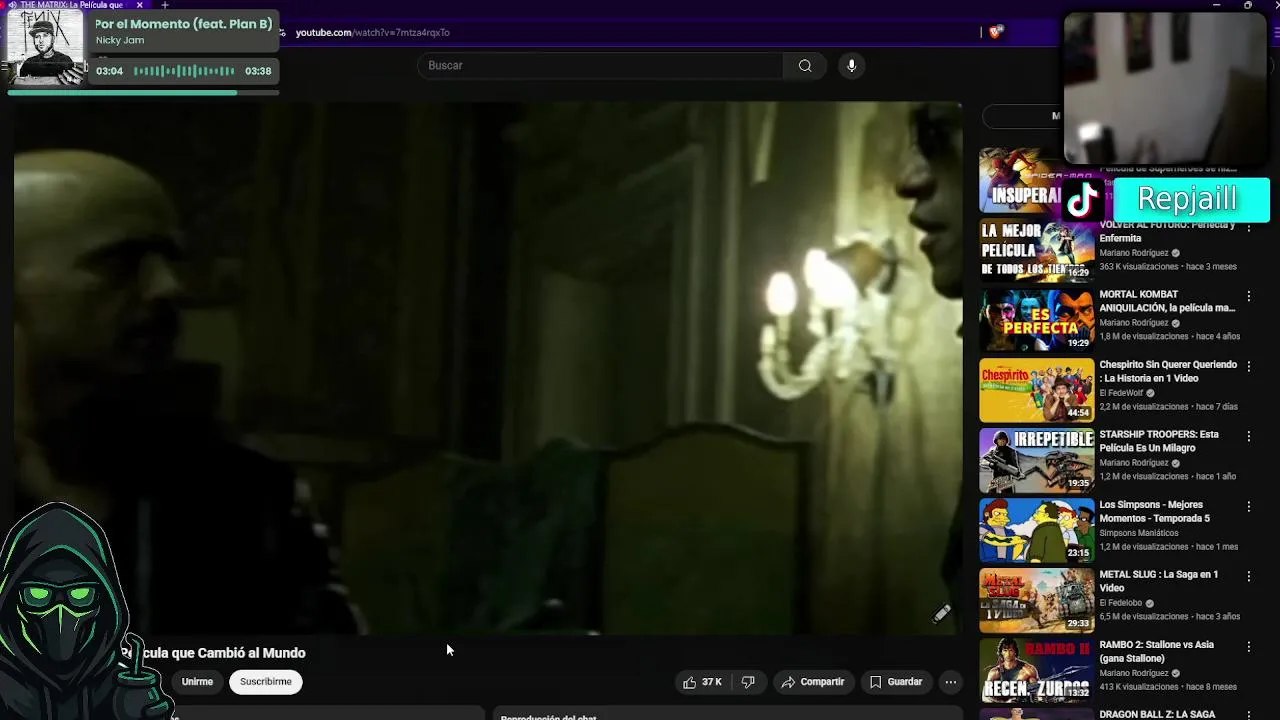
Task: Click Nicky Jam album art thumbnail
Action: point(46,46)
